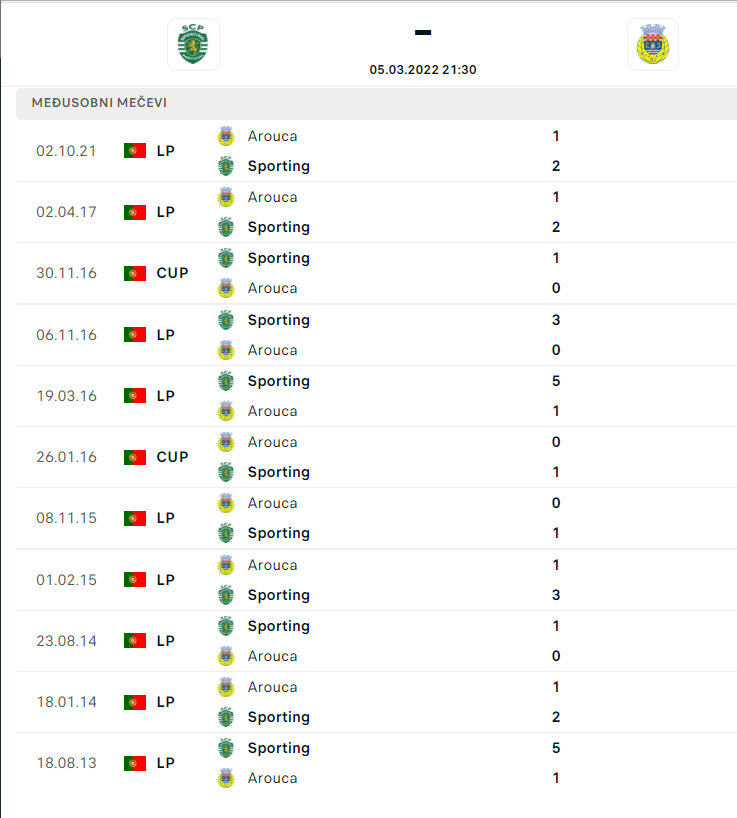Click Sporting's score 5 in 18.08.13 match
The height and width of the screenshot is (818, 737).
click(556, 748)
